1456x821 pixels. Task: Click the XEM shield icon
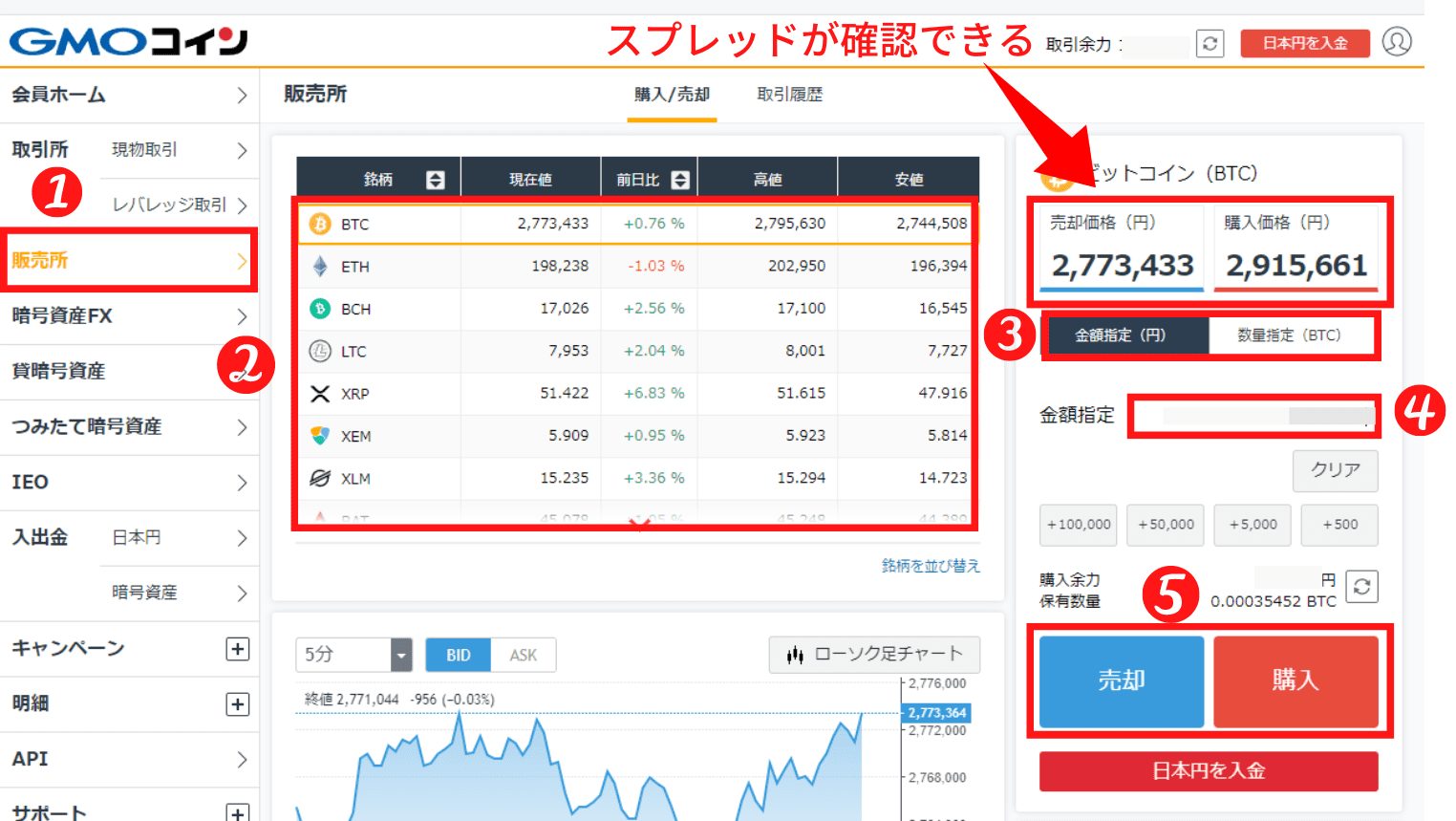(320, 436)
